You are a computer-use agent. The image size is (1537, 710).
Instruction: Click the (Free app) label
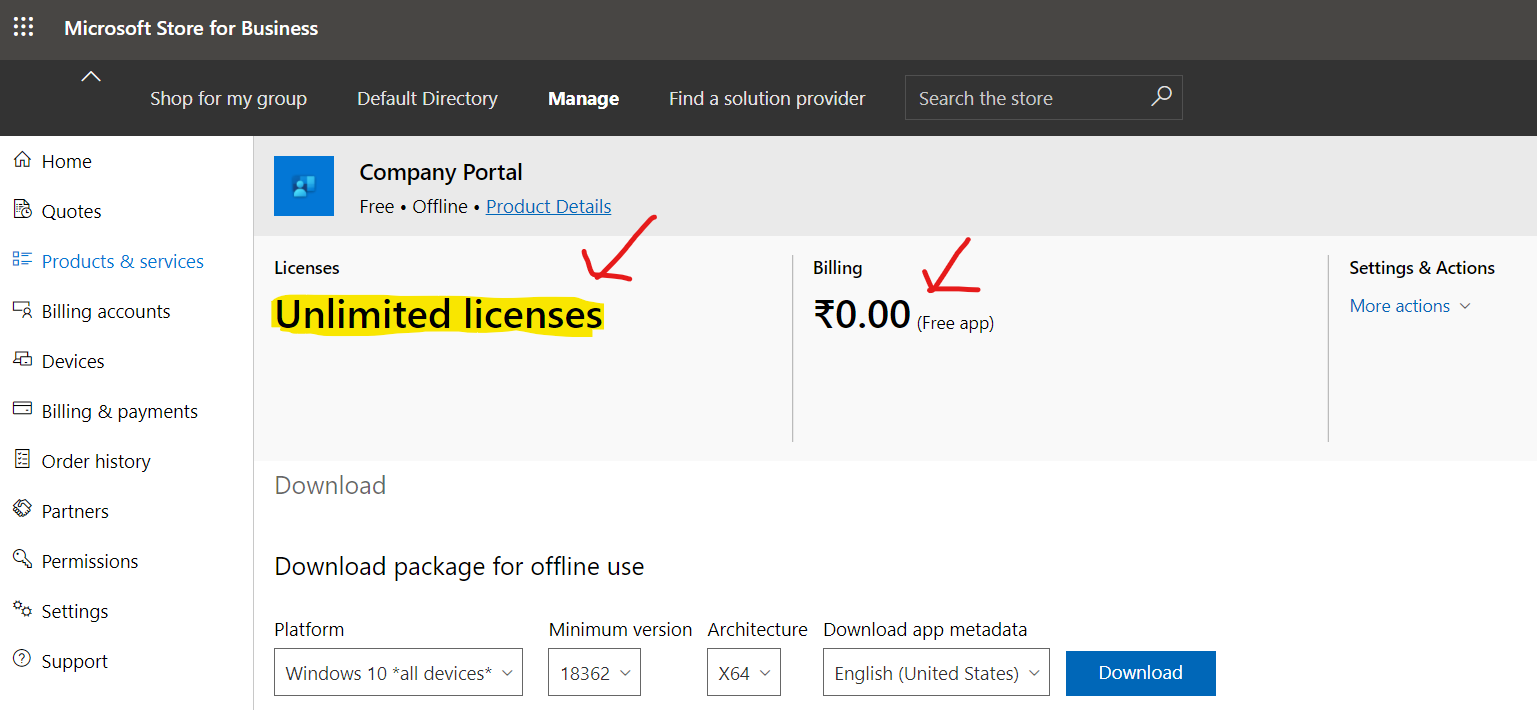coord(955,323)
